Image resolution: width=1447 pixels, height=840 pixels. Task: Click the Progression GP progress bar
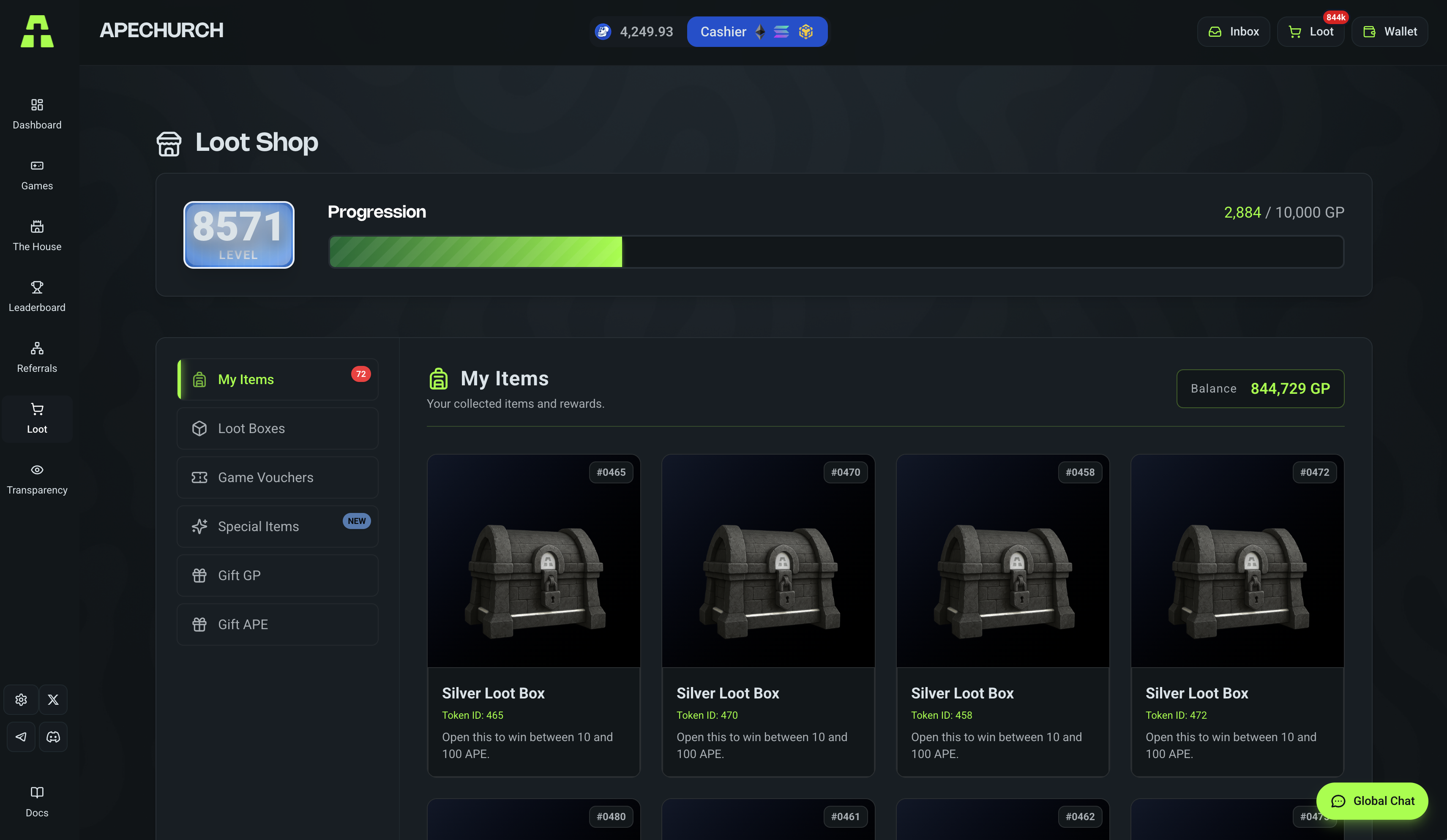point(835,251)
